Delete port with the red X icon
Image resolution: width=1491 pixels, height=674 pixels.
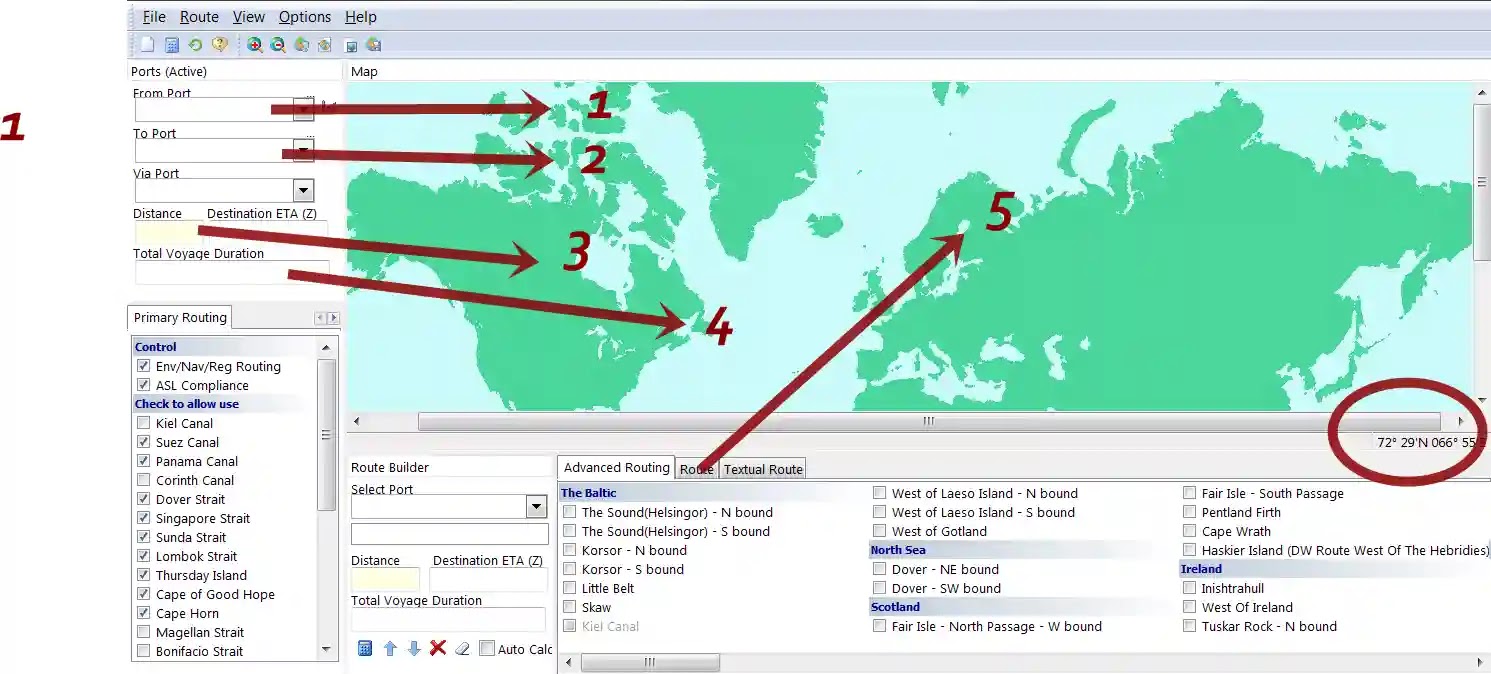tap(437, 648)
